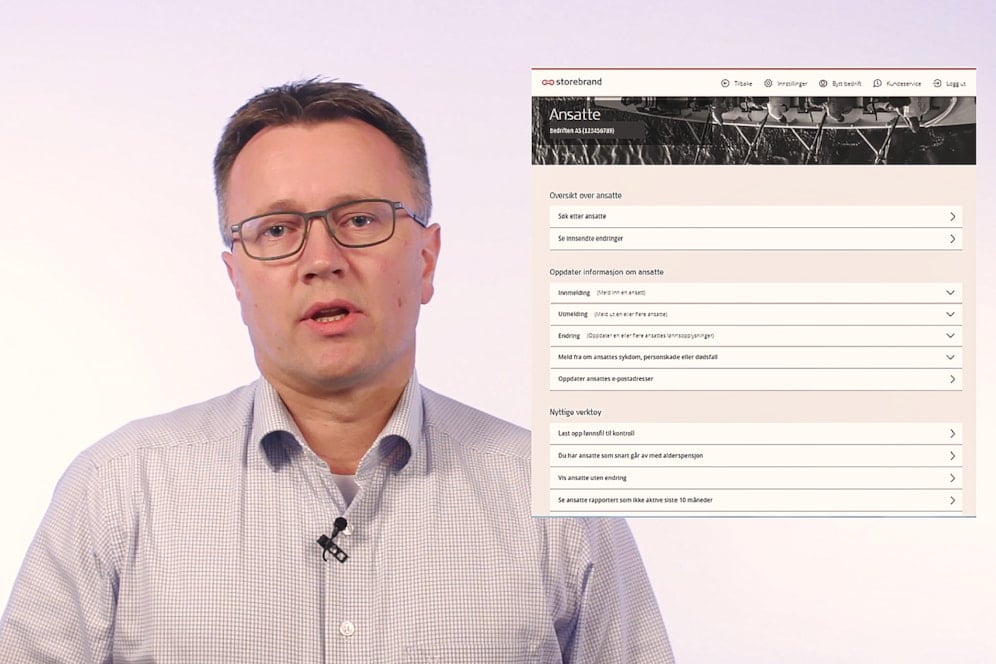Expand the Endring section
This screenshot has height=664, width=996.
click(x=950, y=336)
